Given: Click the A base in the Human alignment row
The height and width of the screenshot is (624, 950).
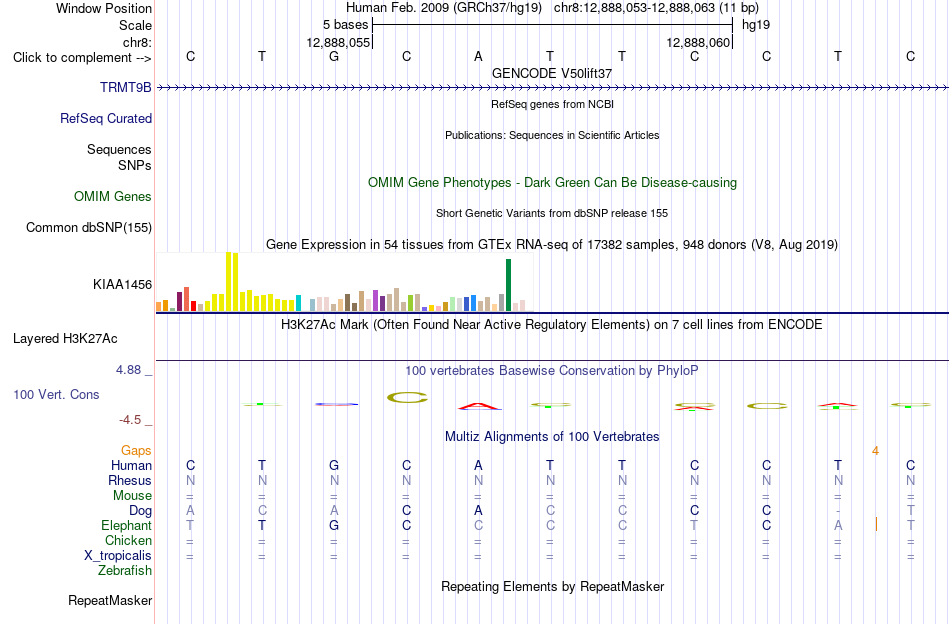Looking at the screenshot, I should (x=478, y=465).
